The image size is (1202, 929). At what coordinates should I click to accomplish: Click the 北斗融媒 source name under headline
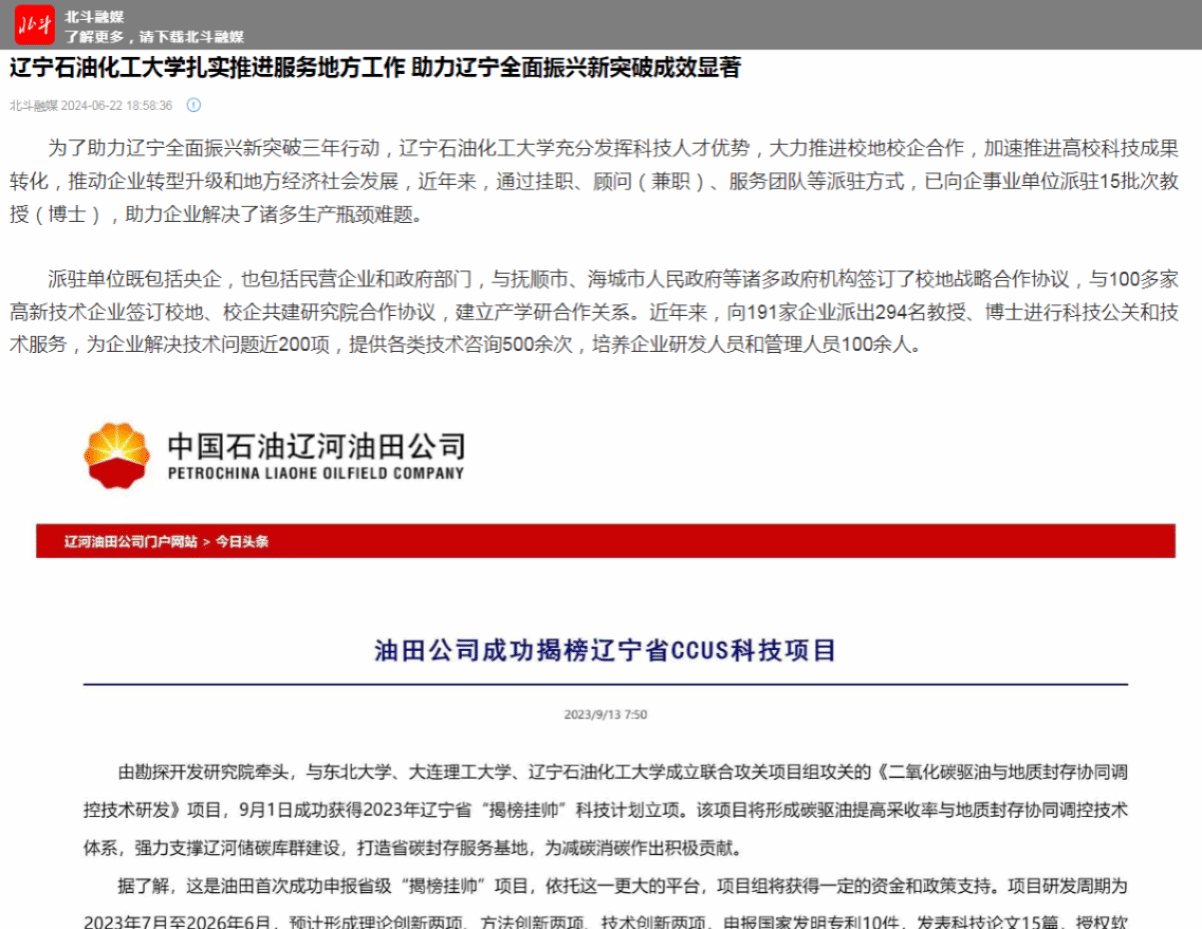(33, 105)
